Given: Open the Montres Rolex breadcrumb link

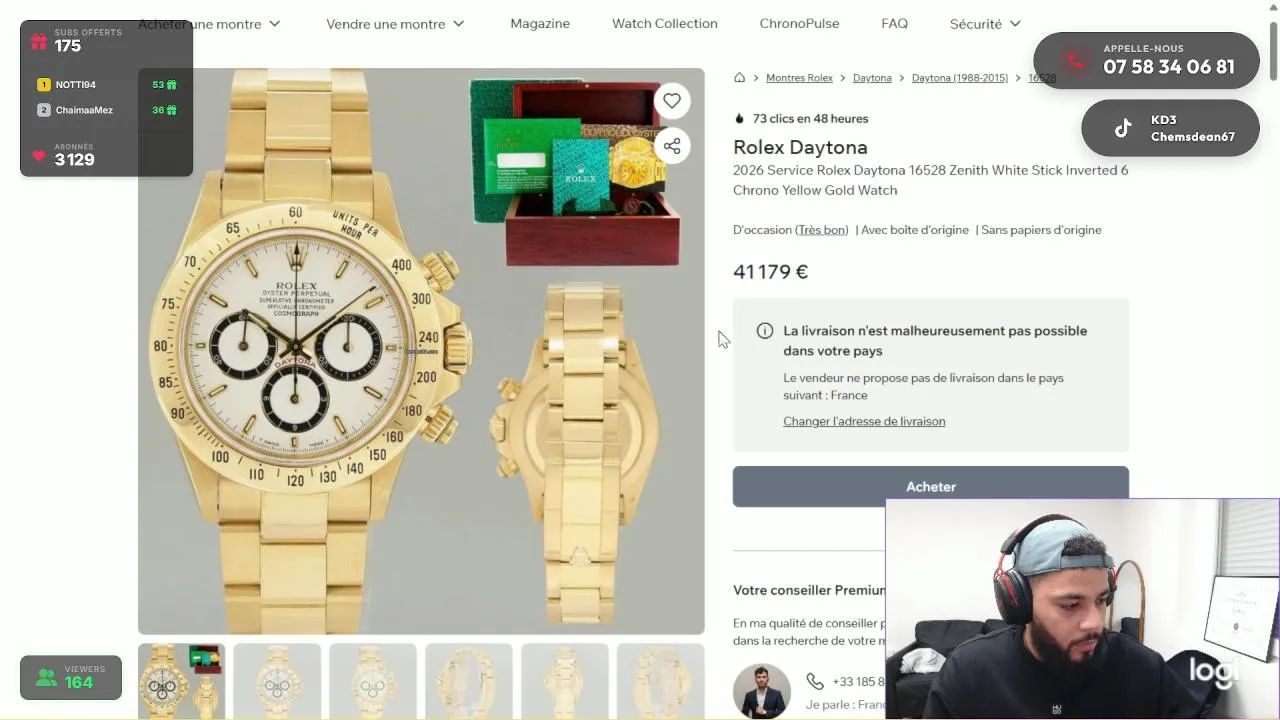Looking at the screenshot, I should pyautogui.click(x=799, y=78).
